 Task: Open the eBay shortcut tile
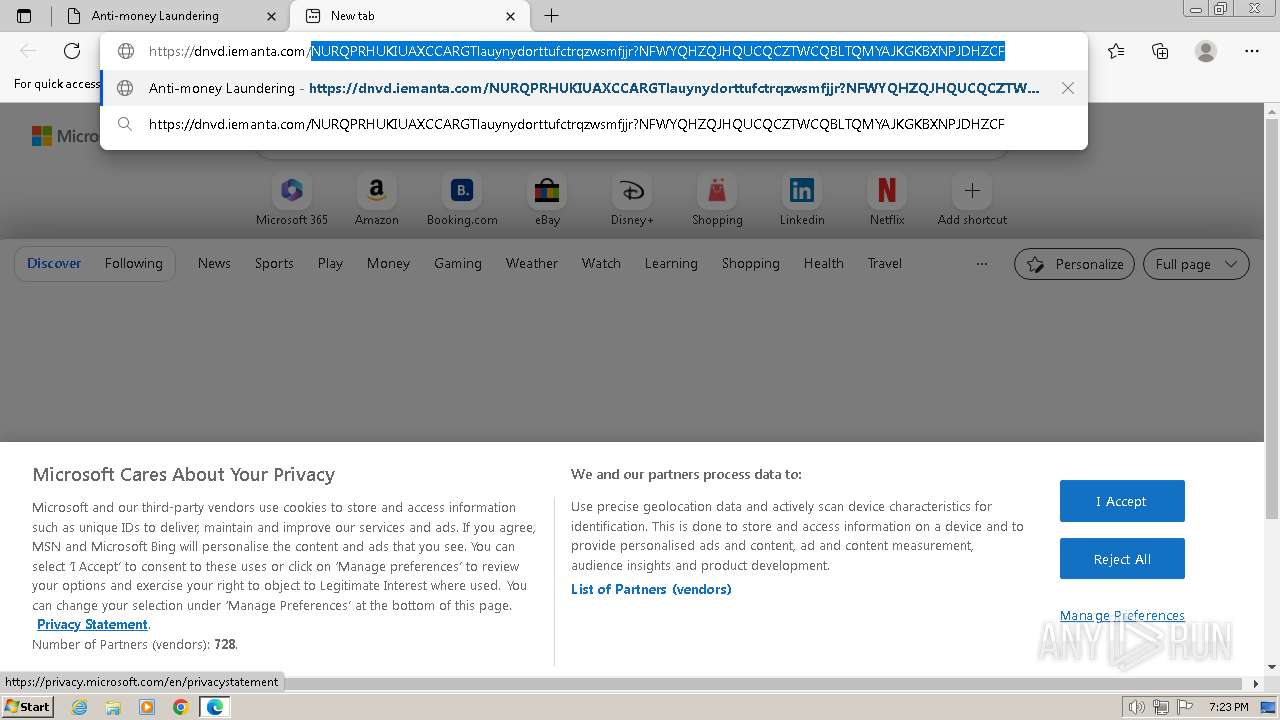[547, 200]
